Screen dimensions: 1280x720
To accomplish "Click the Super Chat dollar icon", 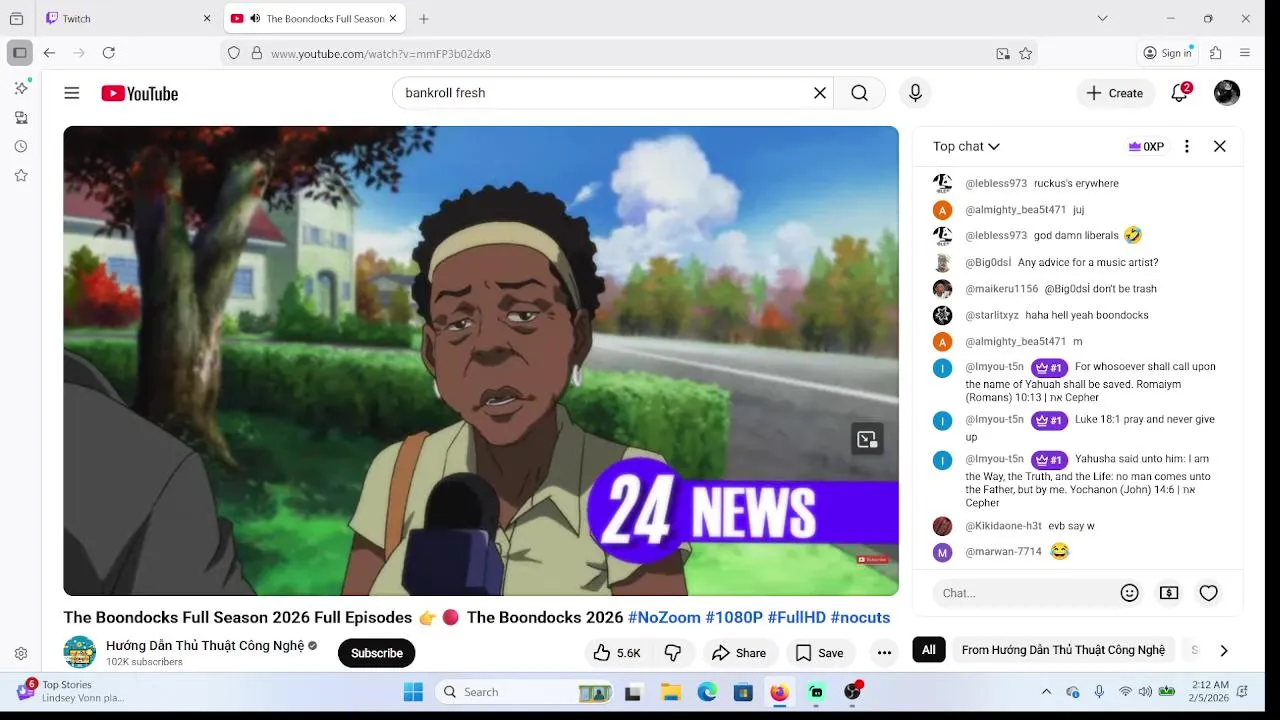I will (1169, 593).
